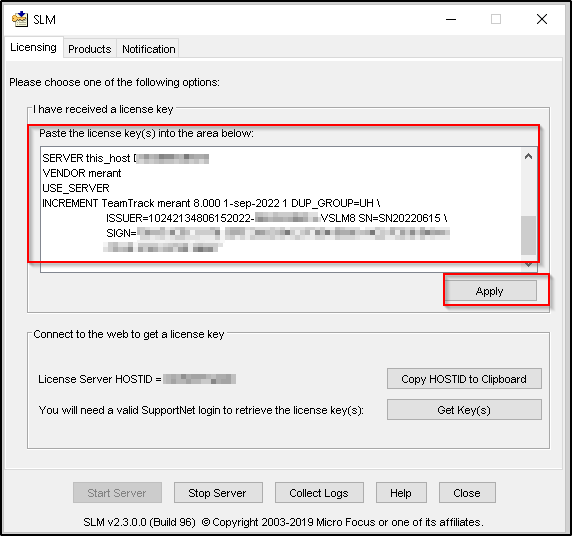The image size is (572, 536).
Task: Open the Products tab
Action: 90,49
